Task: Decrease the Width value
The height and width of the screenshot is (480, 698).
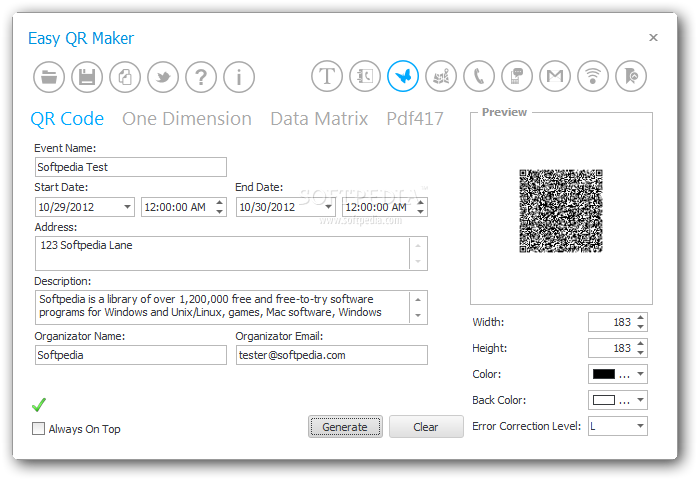Action: [x=641, y=326]
